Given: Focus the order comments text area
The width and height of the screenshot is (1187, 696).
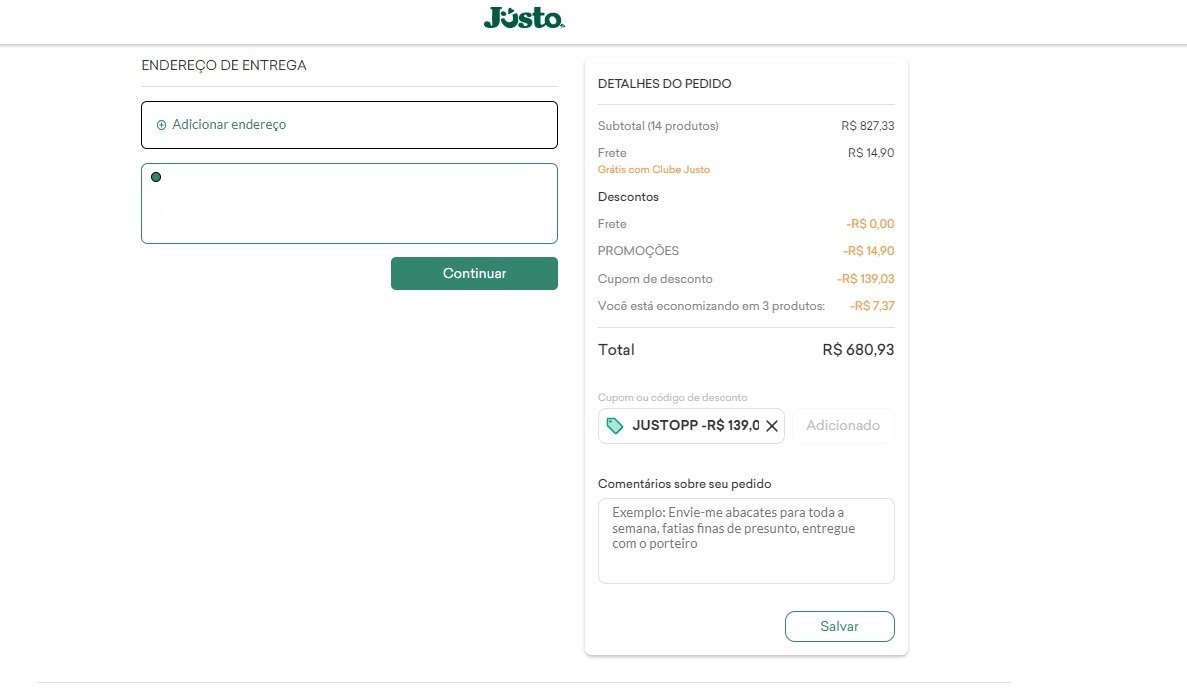Looking at the screenshot, I should [746, 541].
